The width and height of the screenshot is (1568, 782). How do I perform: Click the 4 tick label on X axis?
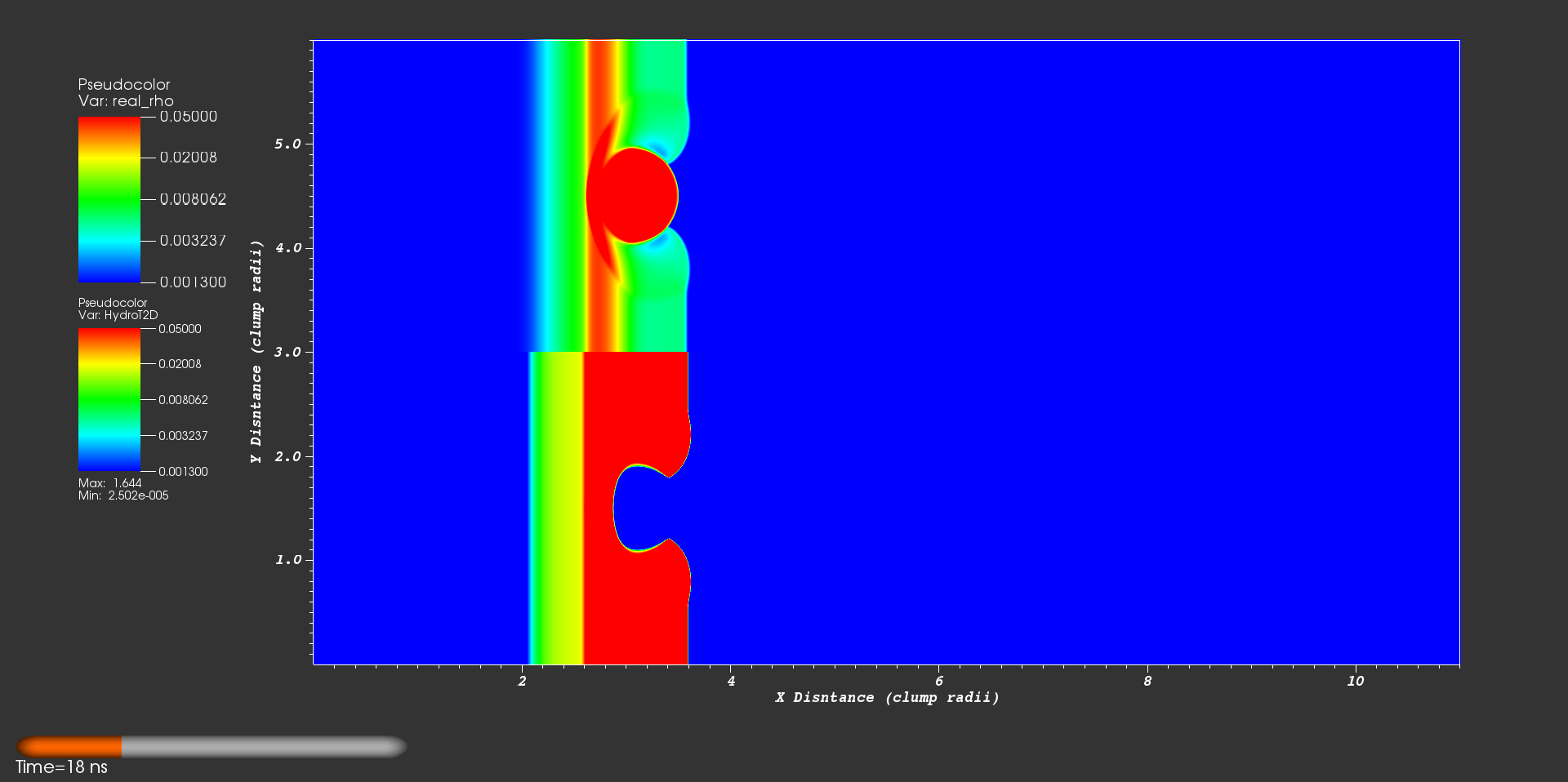(731, 682)
